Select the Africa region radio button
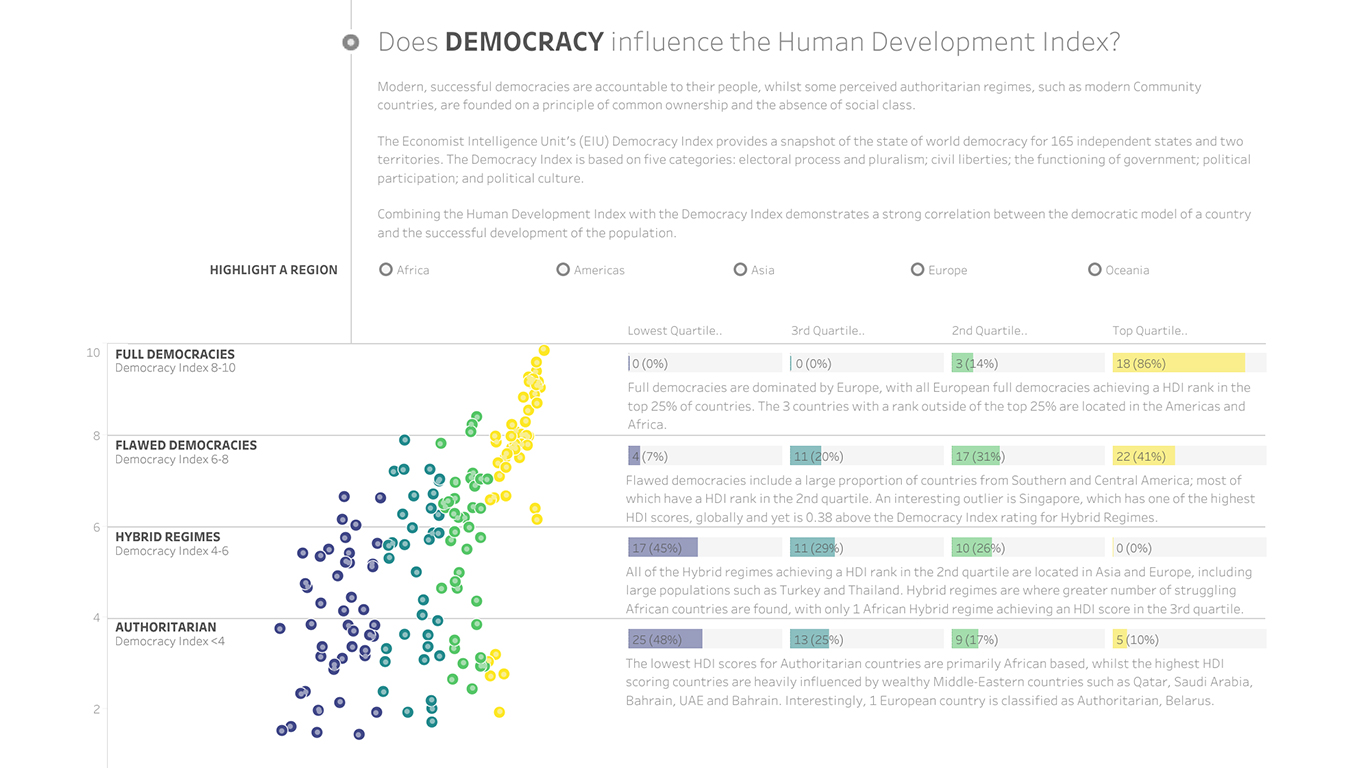Viewport: 1360px width, 768px height. (x=386, y=270)
